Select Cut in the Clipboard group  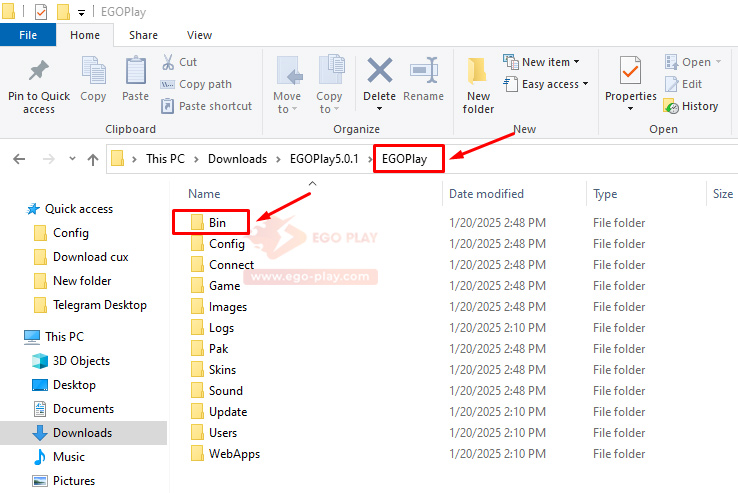180,62
